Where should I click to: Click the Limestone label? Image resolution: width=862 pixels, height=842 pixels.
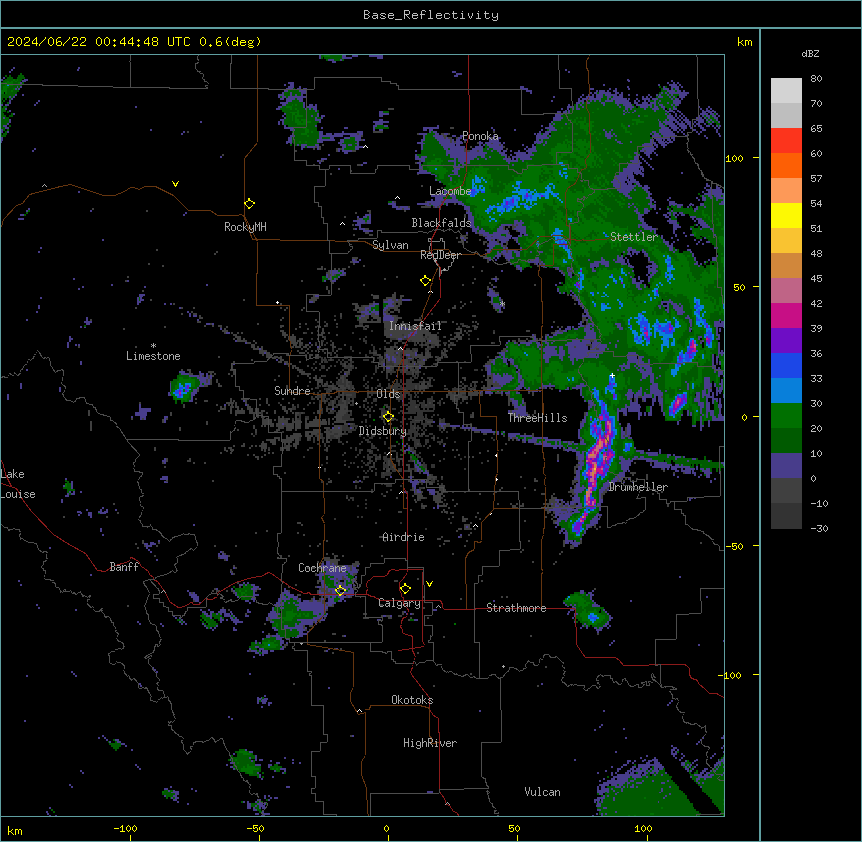click(153, 356)
